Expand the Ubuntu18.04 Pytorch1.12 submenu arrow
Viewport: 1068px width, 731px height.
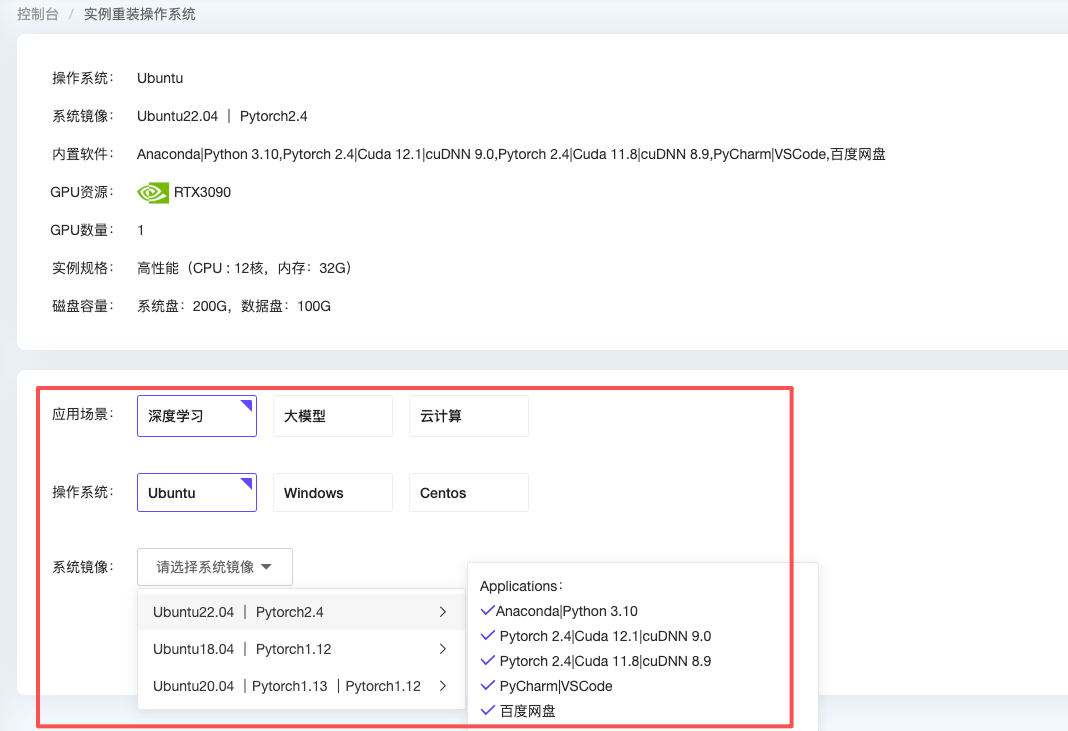click(x=443, y=649)
